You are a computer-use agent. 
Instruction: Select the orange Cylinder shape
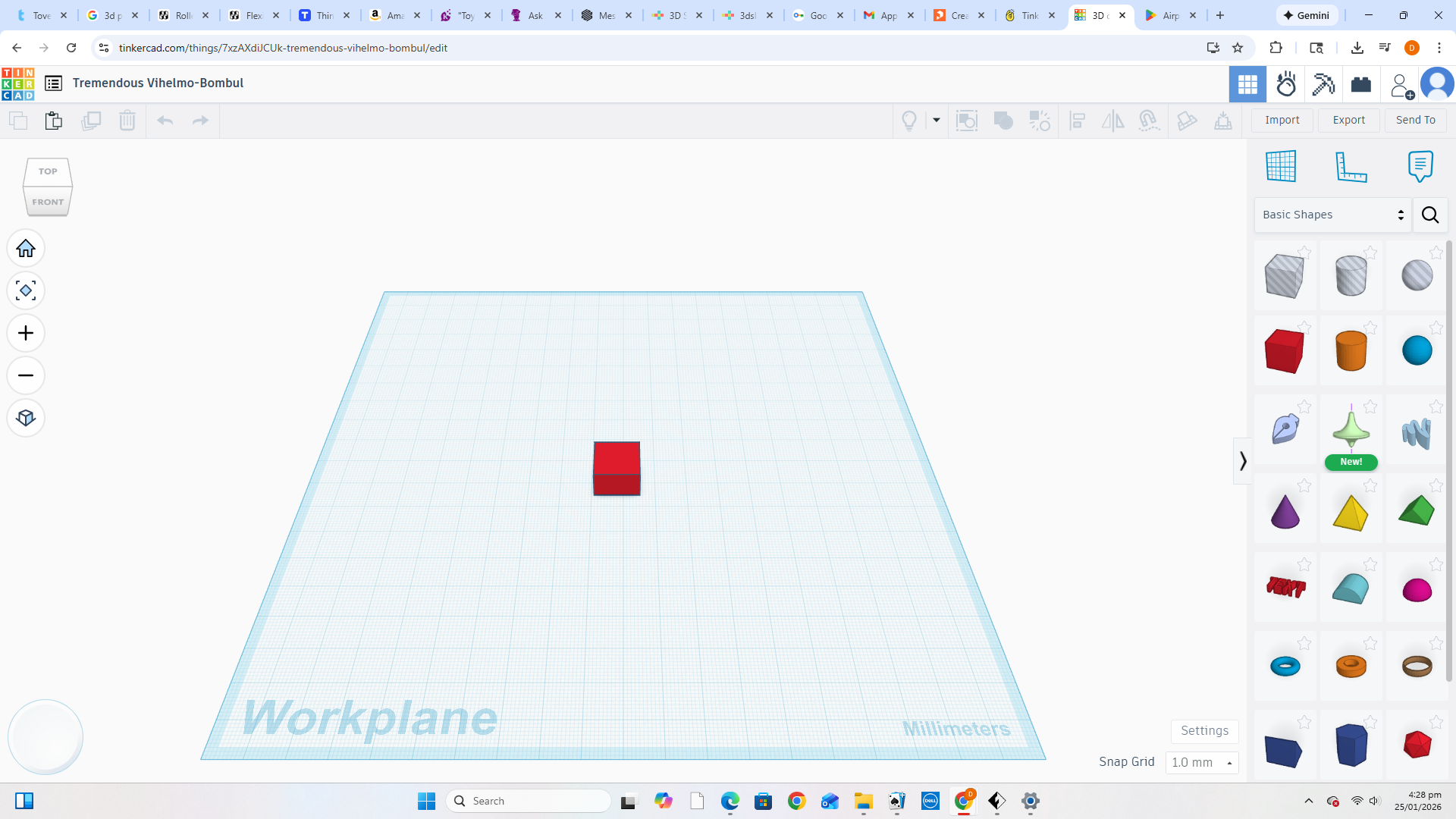pos(1351,351)
